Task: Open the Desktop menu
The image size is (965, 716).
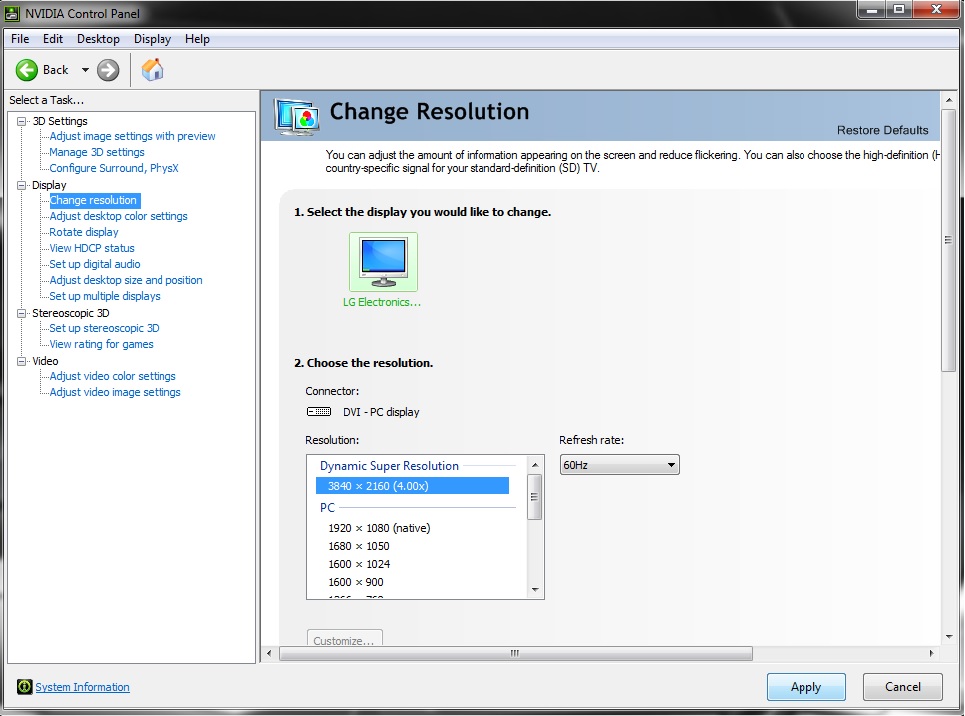Action: [98, 39]
